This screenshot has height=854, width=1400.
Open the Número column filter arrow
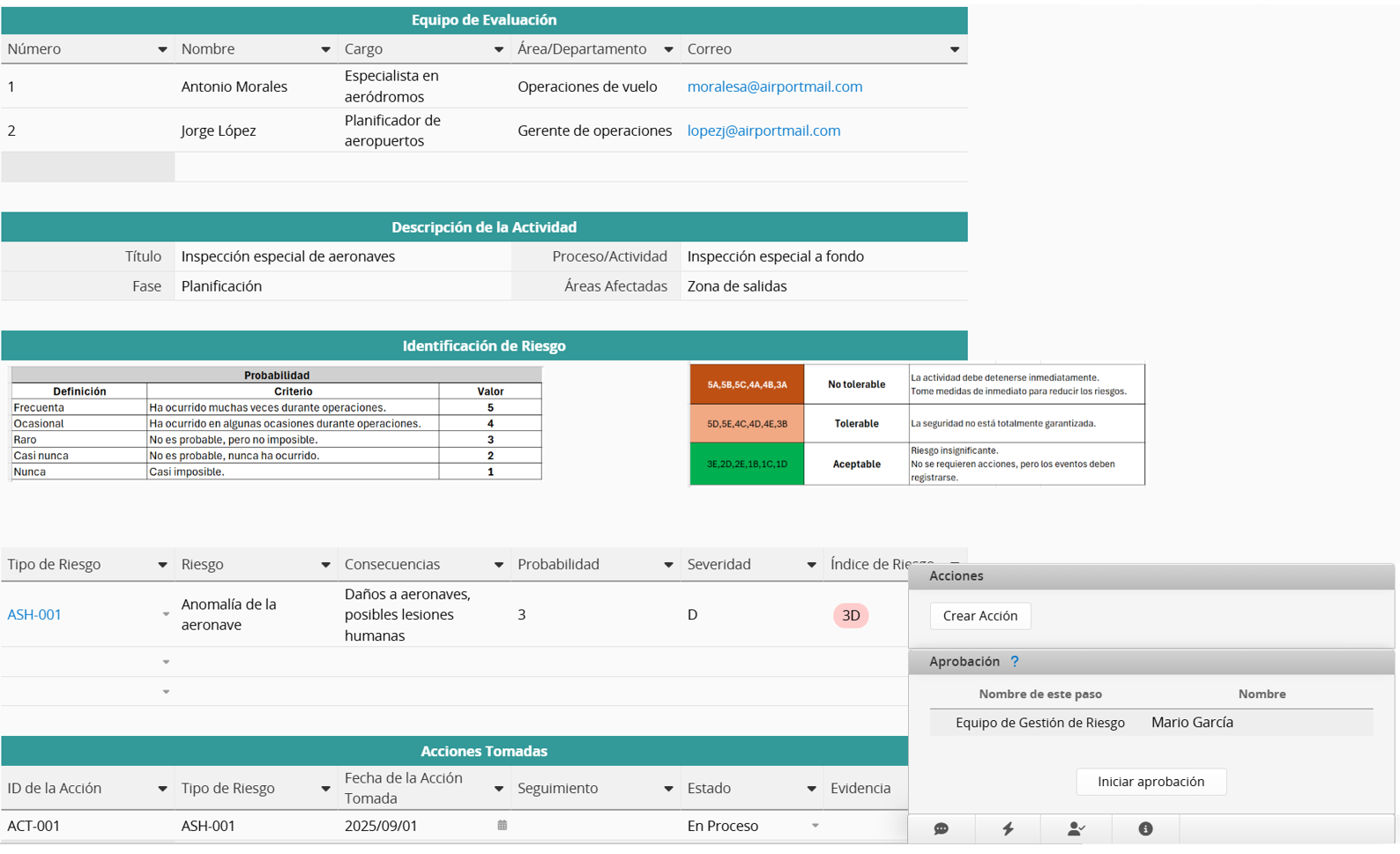point(162,50)
